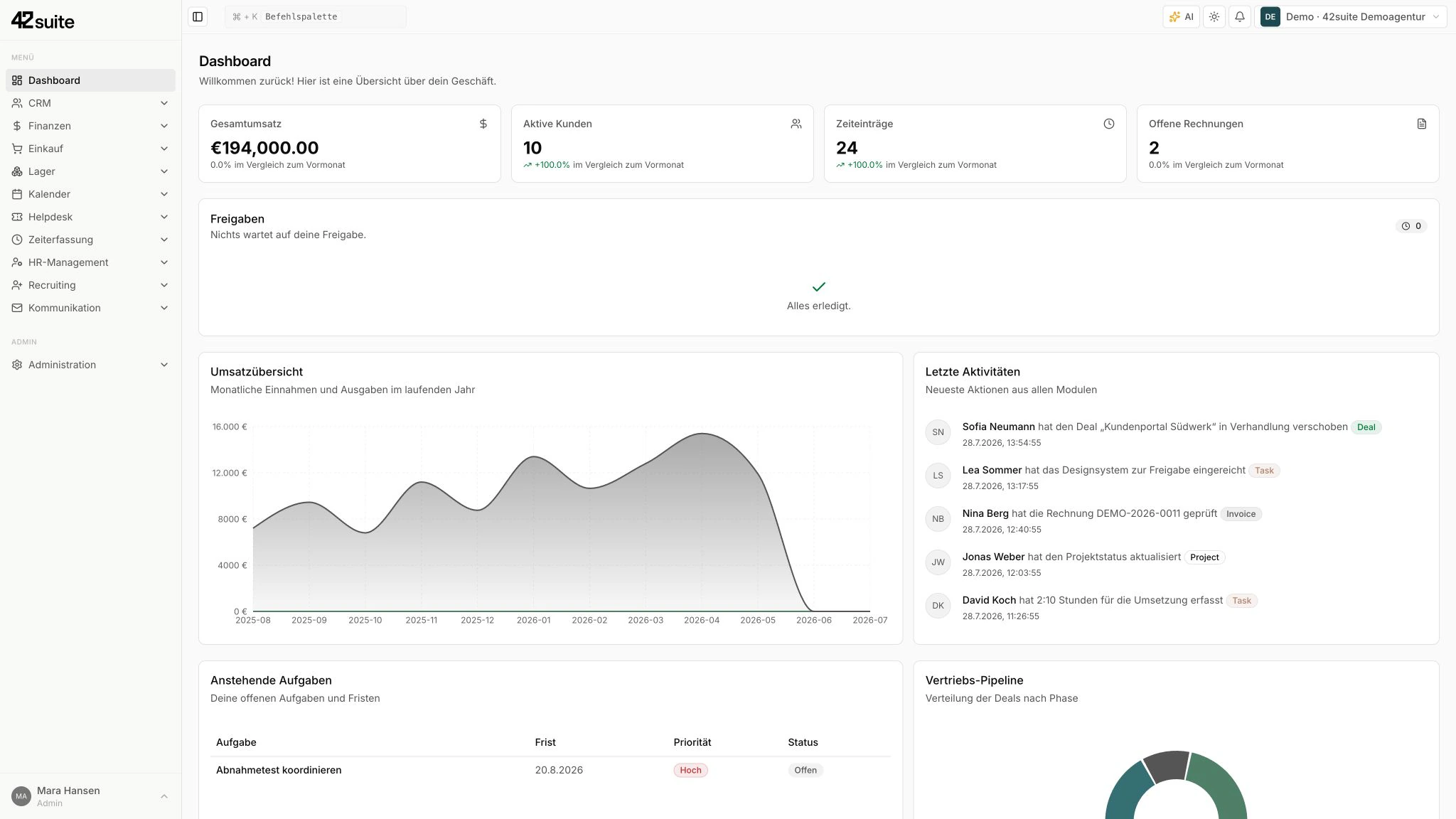1456x819 pixels.
Task: Click the document icon in Offene Rechnungen card
Action: 1422,124
